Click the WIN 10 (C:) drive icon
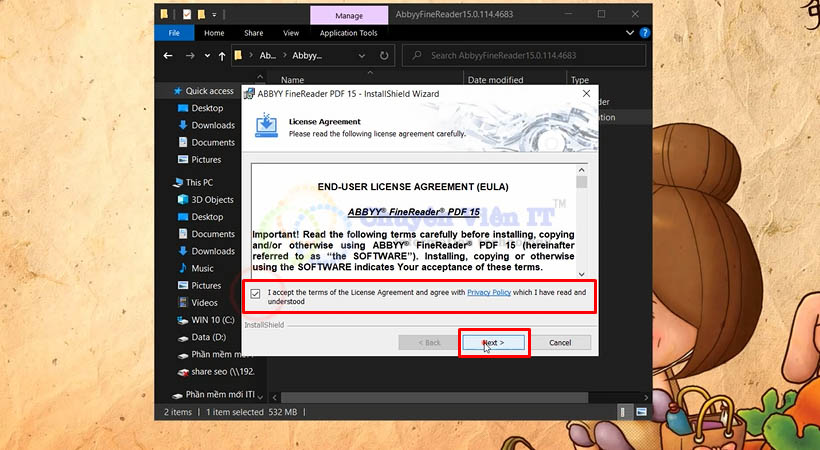This screenshot has height=450, width=820. [183, 320]
